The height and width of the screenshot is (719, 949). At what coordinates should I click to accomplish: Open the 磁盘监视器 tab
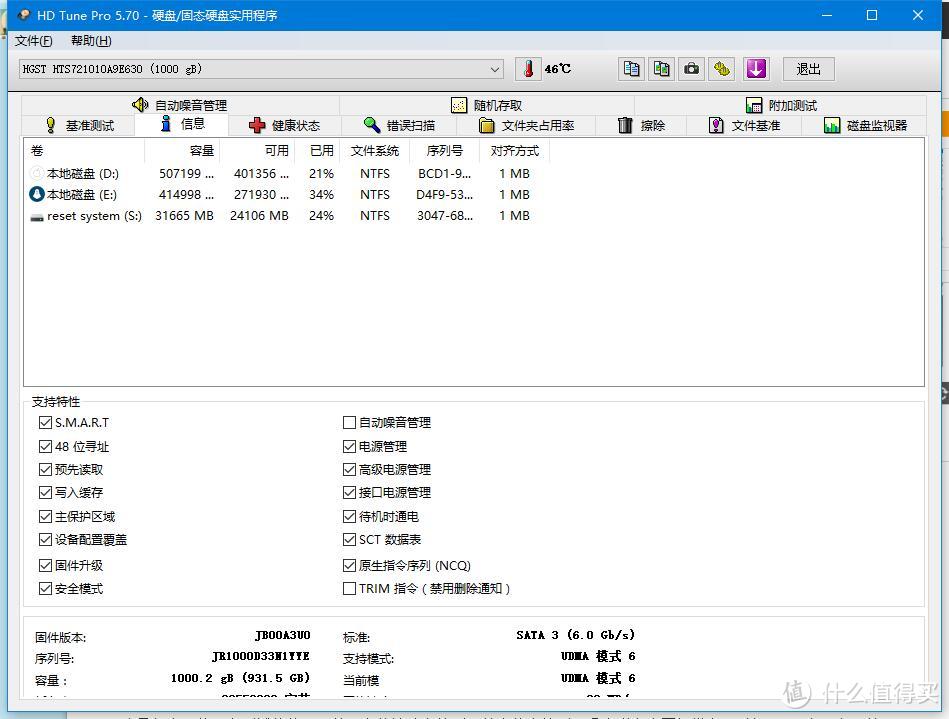tap(865, 125)
